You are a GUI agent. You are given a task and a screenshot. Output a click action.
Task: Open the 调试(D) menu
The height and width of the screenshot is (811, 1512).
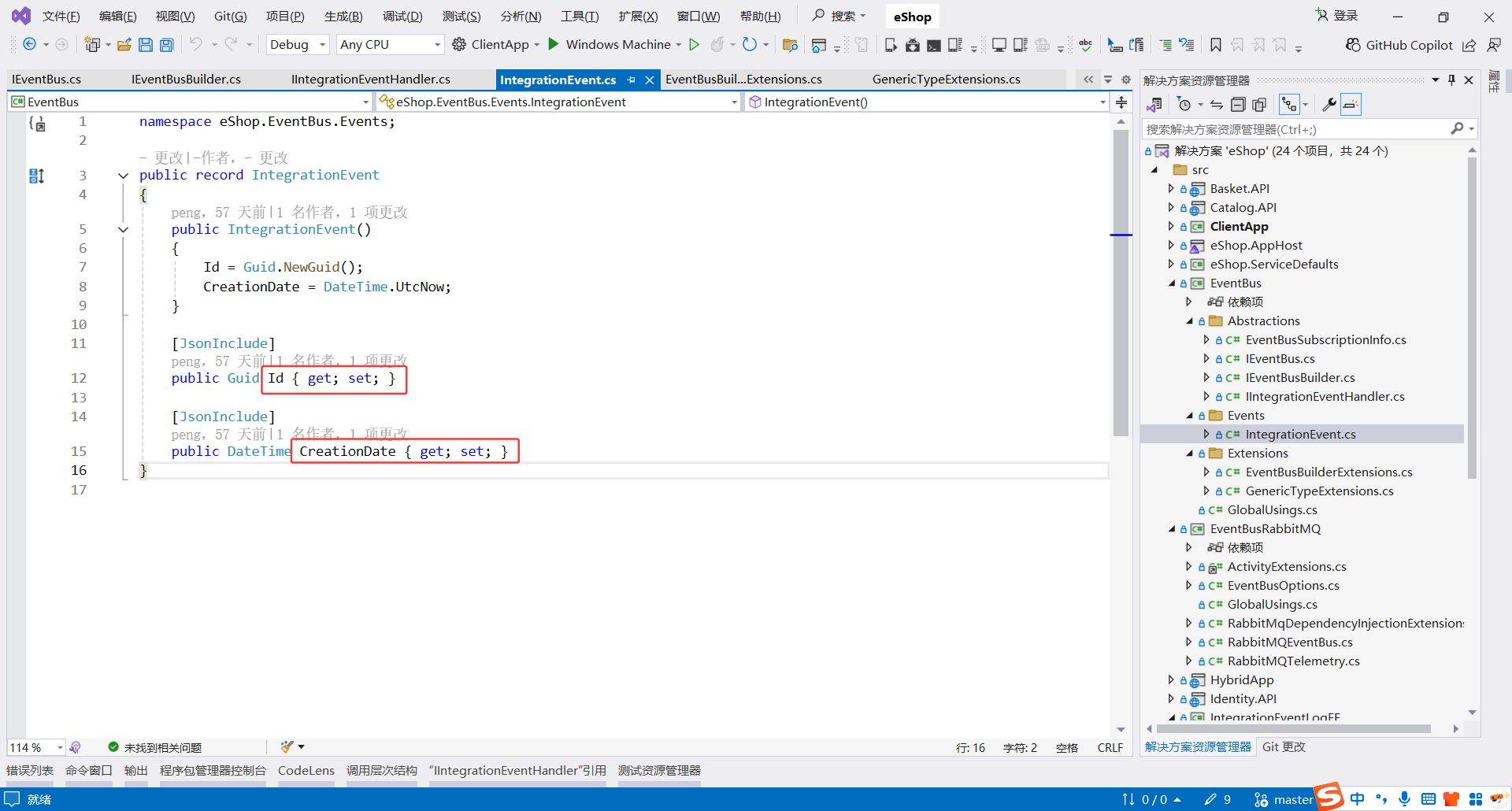coord(402,17)
